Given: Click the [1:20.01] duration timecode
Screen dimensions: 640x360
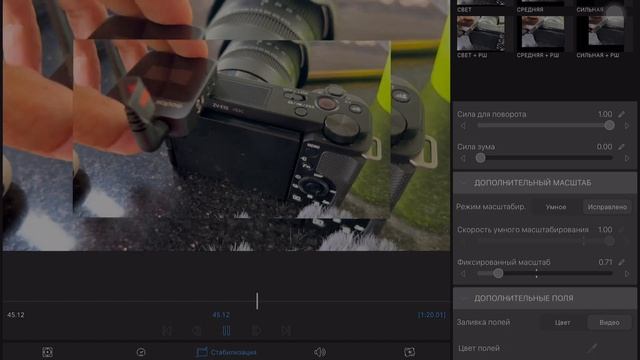Looking at the screenshot, I should 431,315.
